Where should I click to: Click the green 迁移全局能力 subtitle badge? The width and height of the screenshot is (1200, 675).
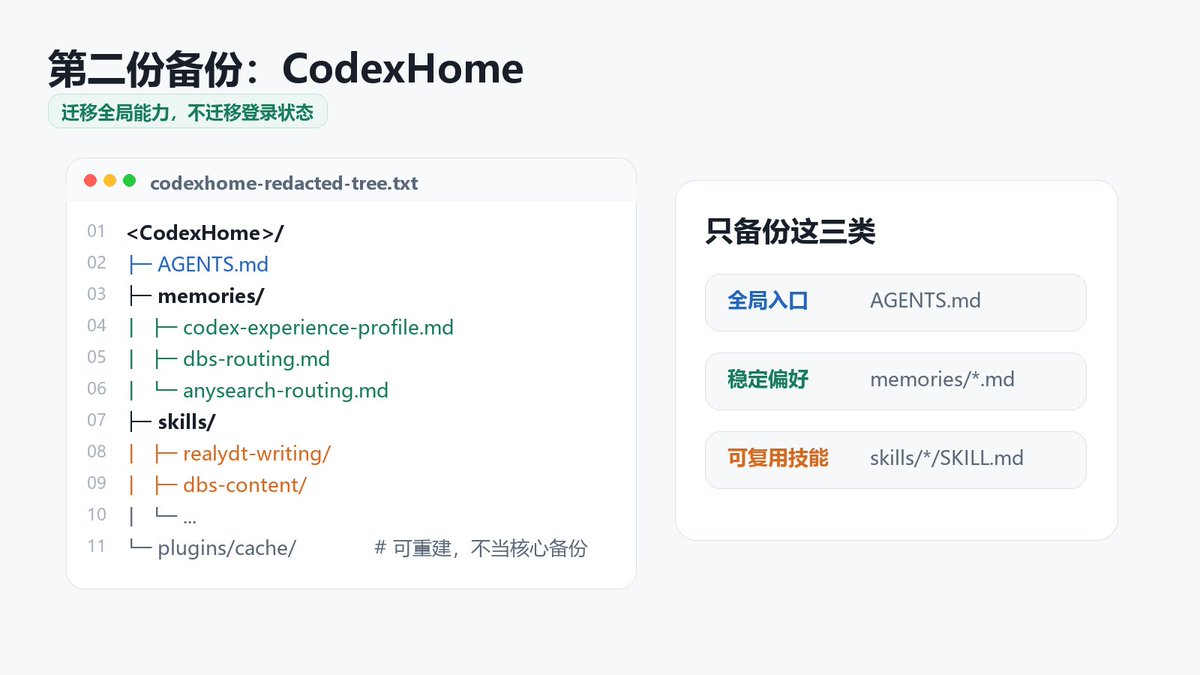click(188, 112)
